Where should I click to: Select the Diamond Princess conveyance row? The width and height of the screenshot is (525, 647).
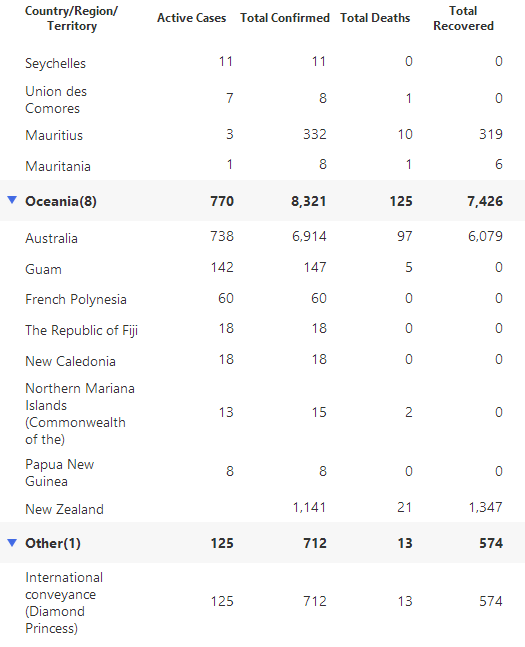click(262, 602)
